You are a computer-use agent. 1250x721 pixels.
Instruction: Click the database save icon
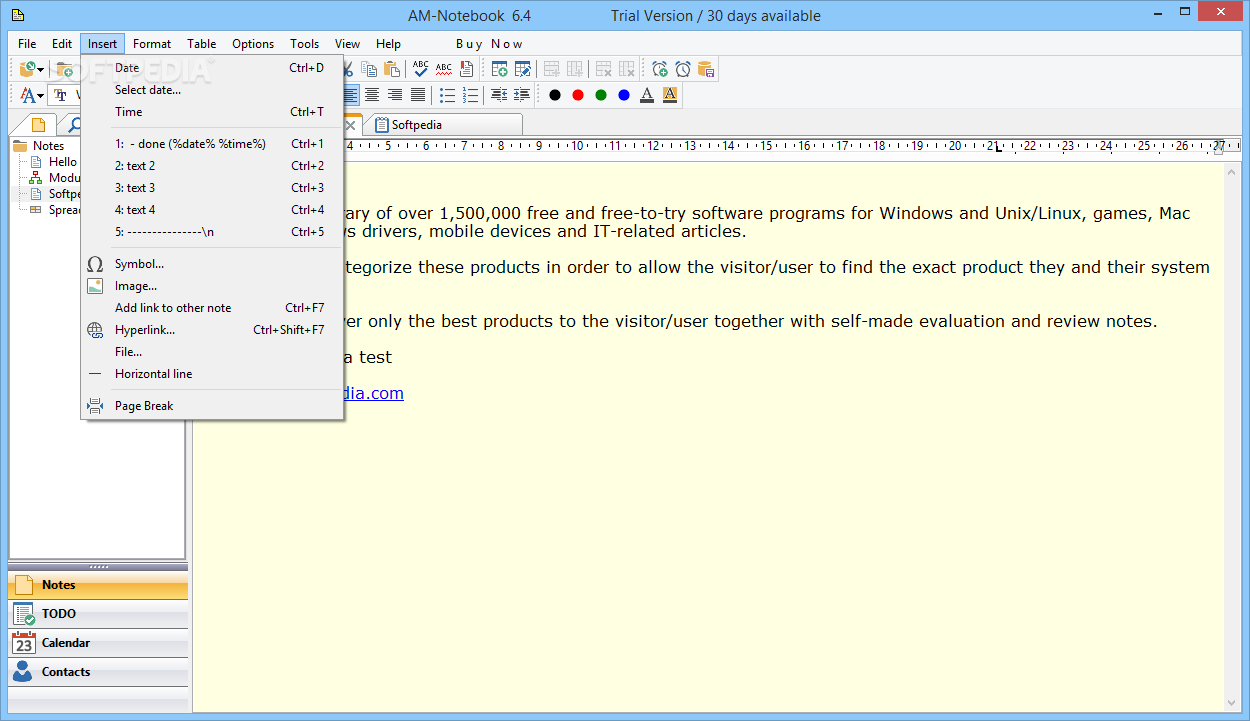pos(706,69)
